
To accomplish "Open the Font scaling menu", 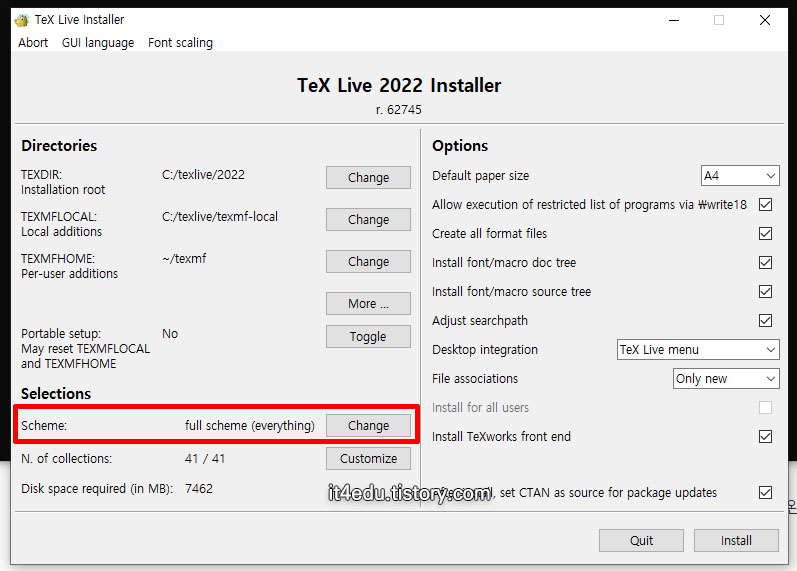I will point(180,43).
